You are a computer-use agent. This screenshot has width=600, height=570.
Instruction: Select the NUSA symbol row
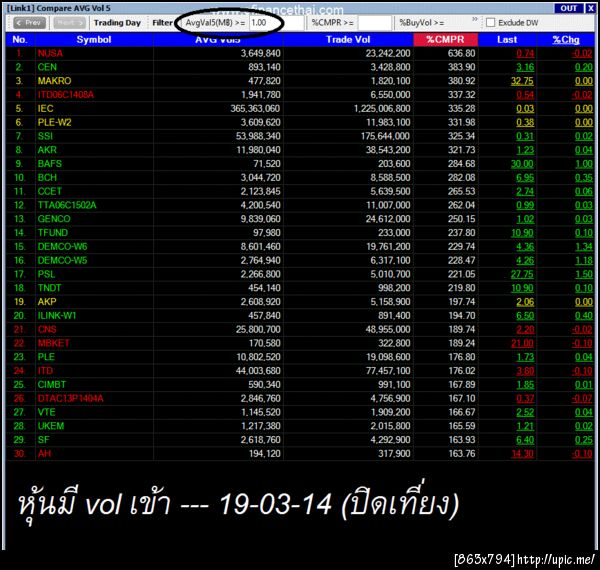(x=299, y=53)
